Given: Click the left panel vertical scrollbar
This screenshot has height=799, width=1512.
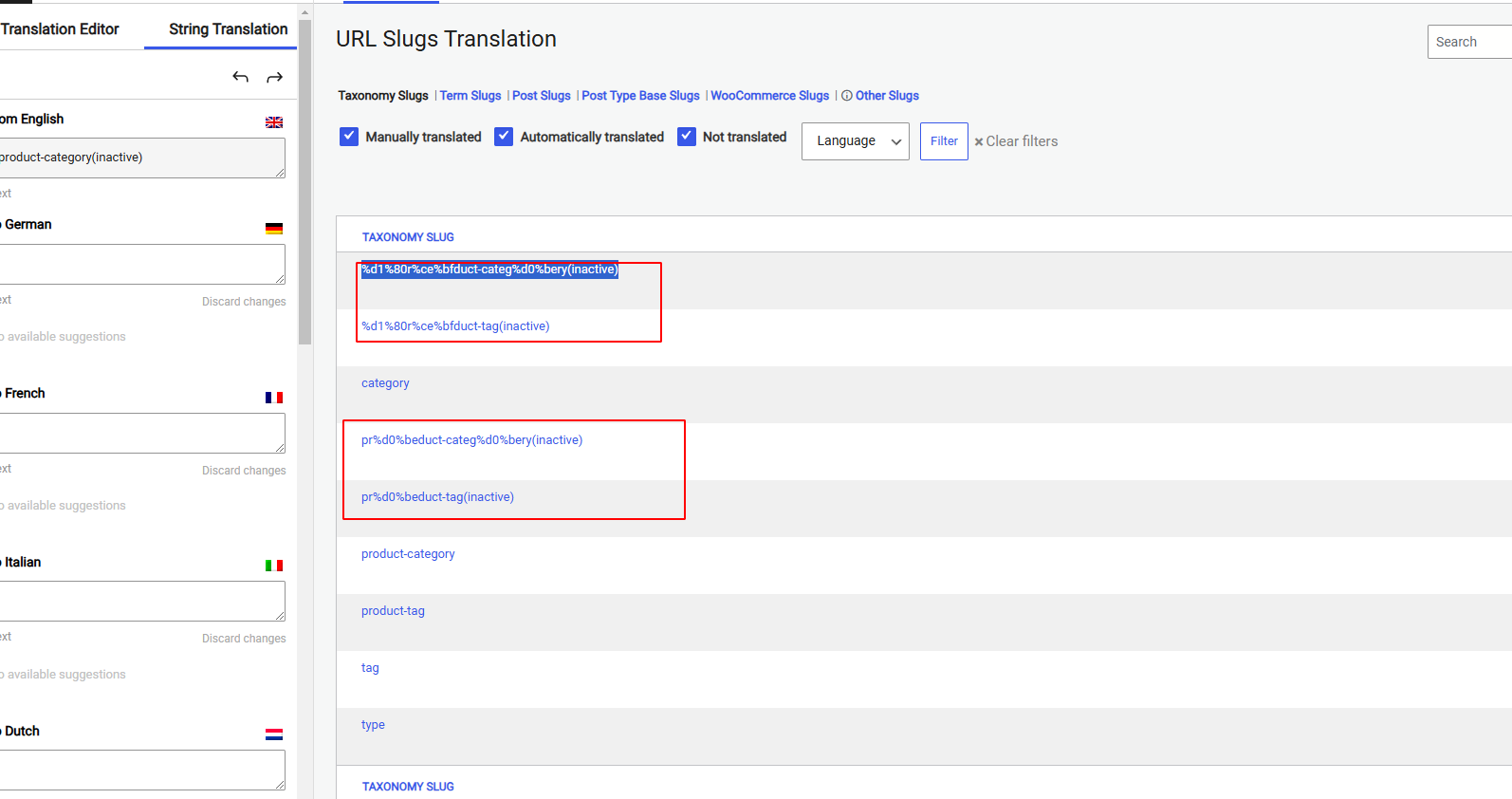Looking at the screenshot, I should 304,180.
